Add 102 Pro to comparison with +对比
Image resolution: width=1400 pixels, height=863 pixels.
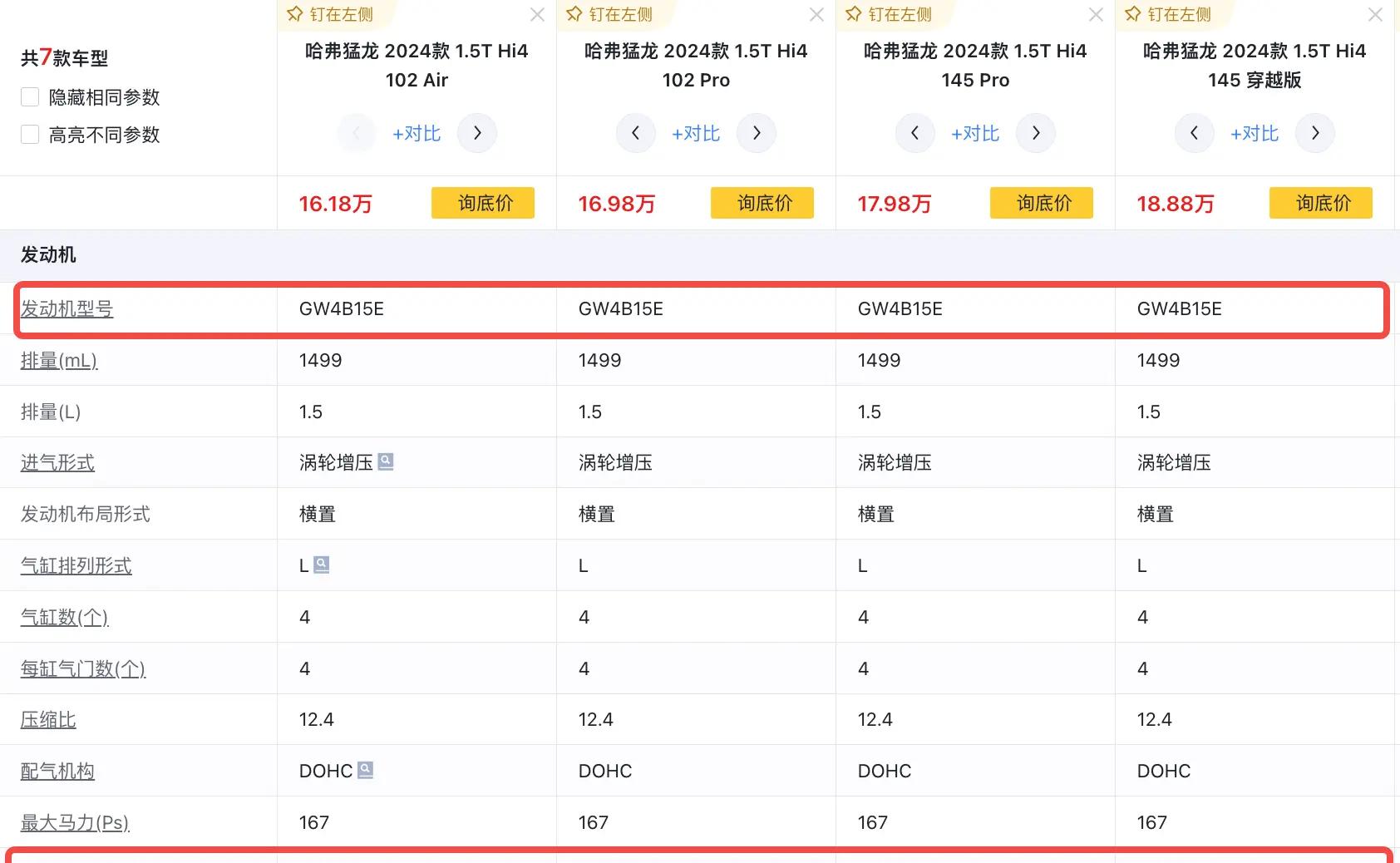tap(696, 134)
